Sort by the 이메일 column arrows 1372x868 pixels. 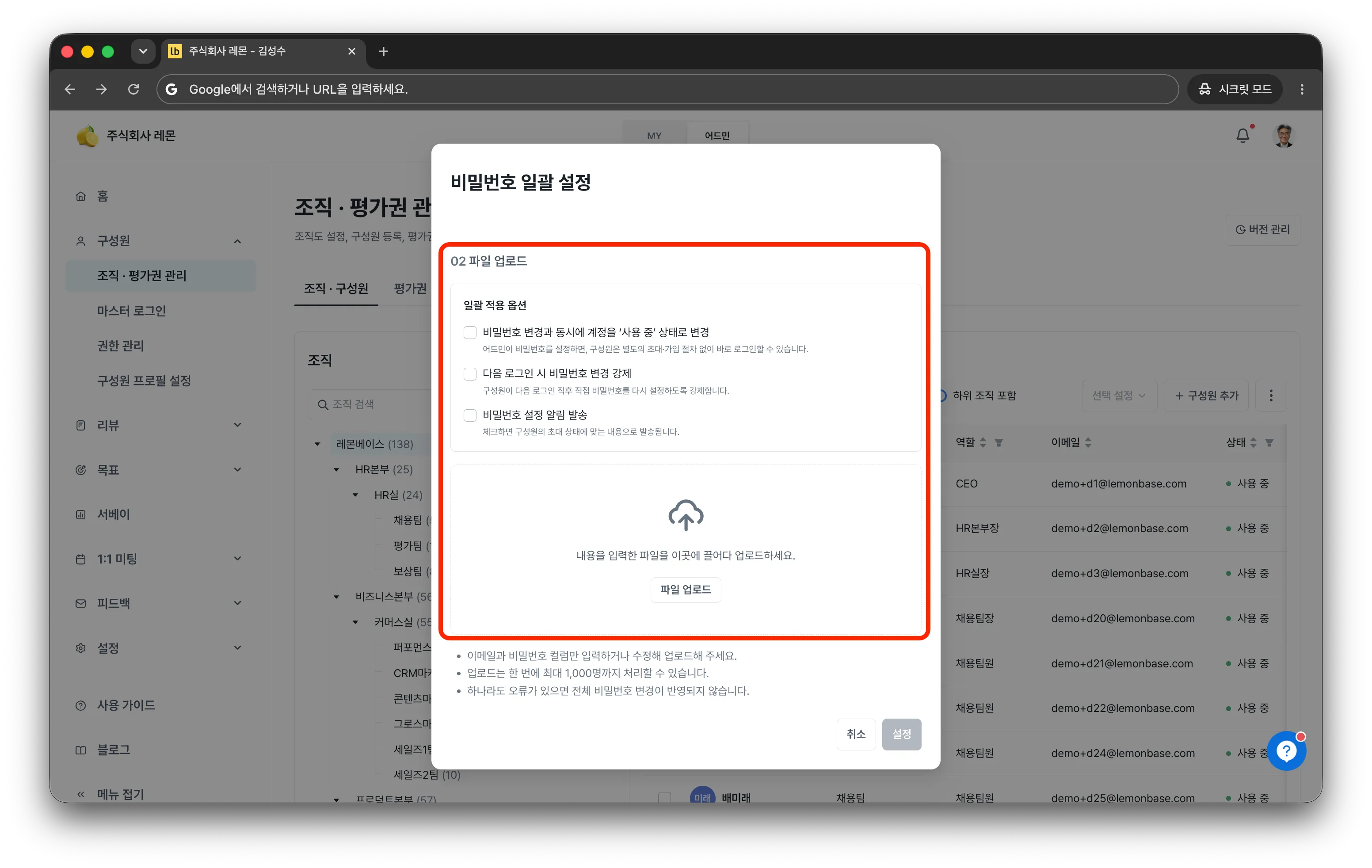point(1088,442)
